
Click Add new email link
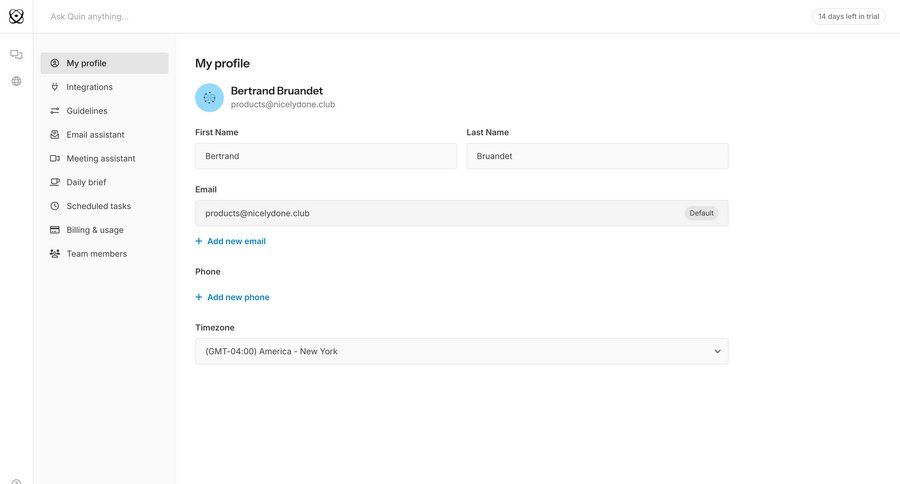point(236,241)
